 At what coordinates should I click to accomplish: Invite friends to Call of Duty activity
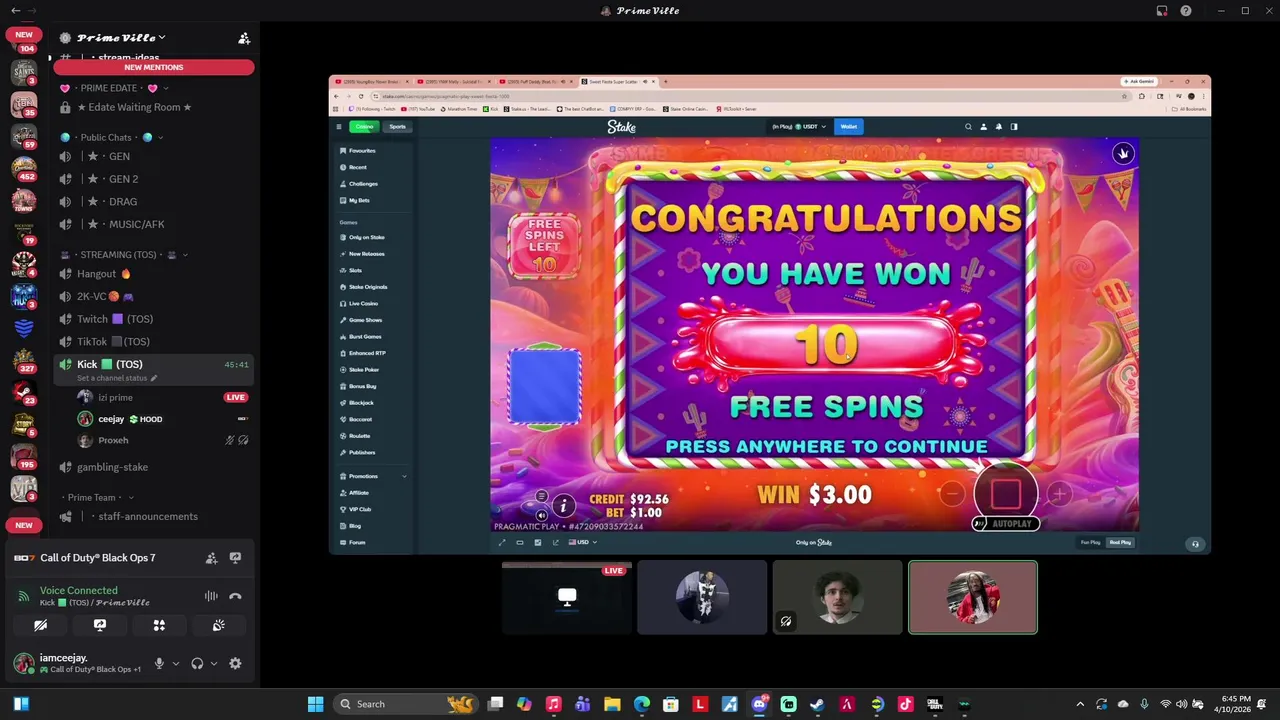(211, 558)
